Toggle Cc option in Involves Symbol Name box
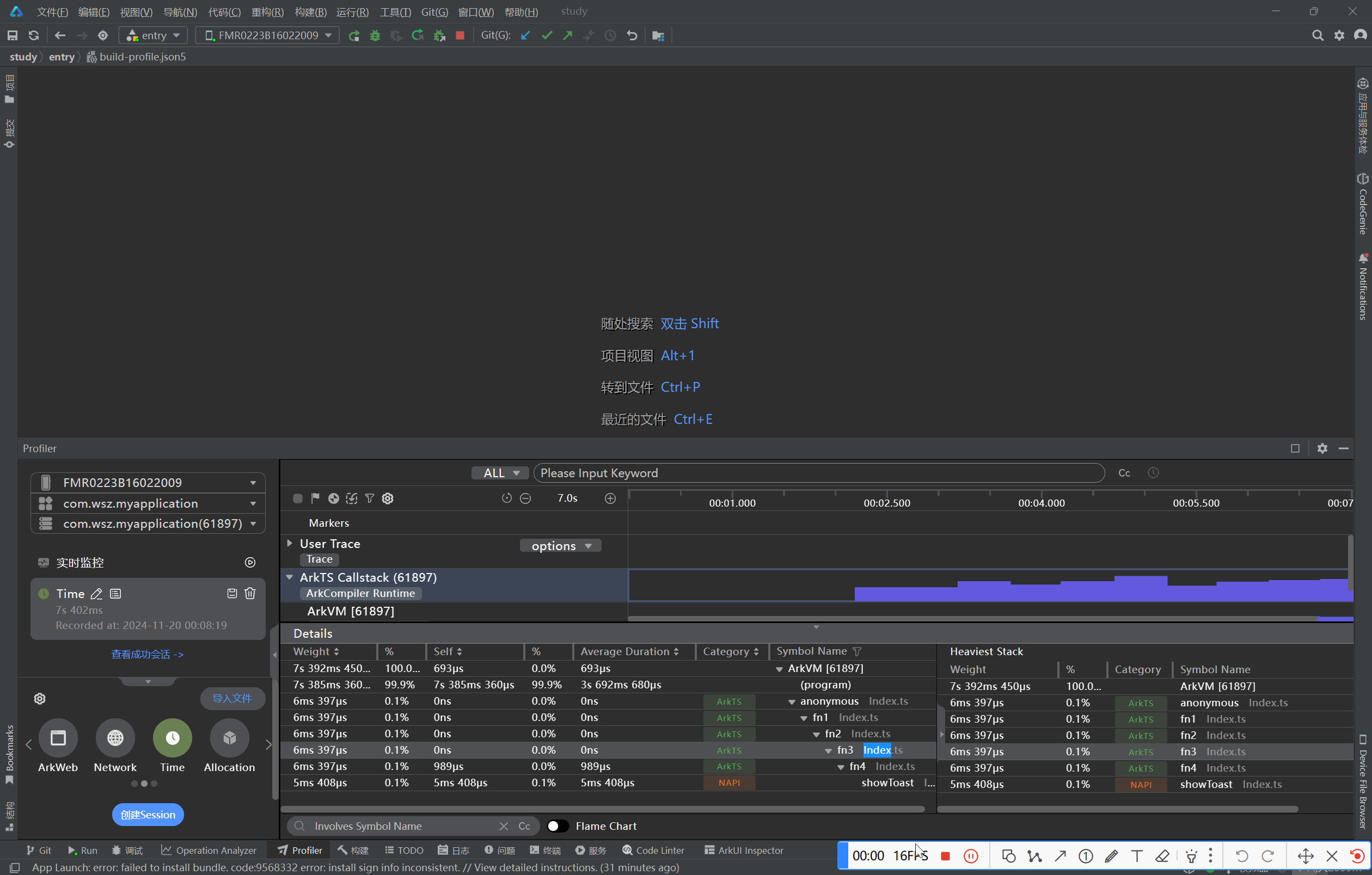 (x=524, y=826)
